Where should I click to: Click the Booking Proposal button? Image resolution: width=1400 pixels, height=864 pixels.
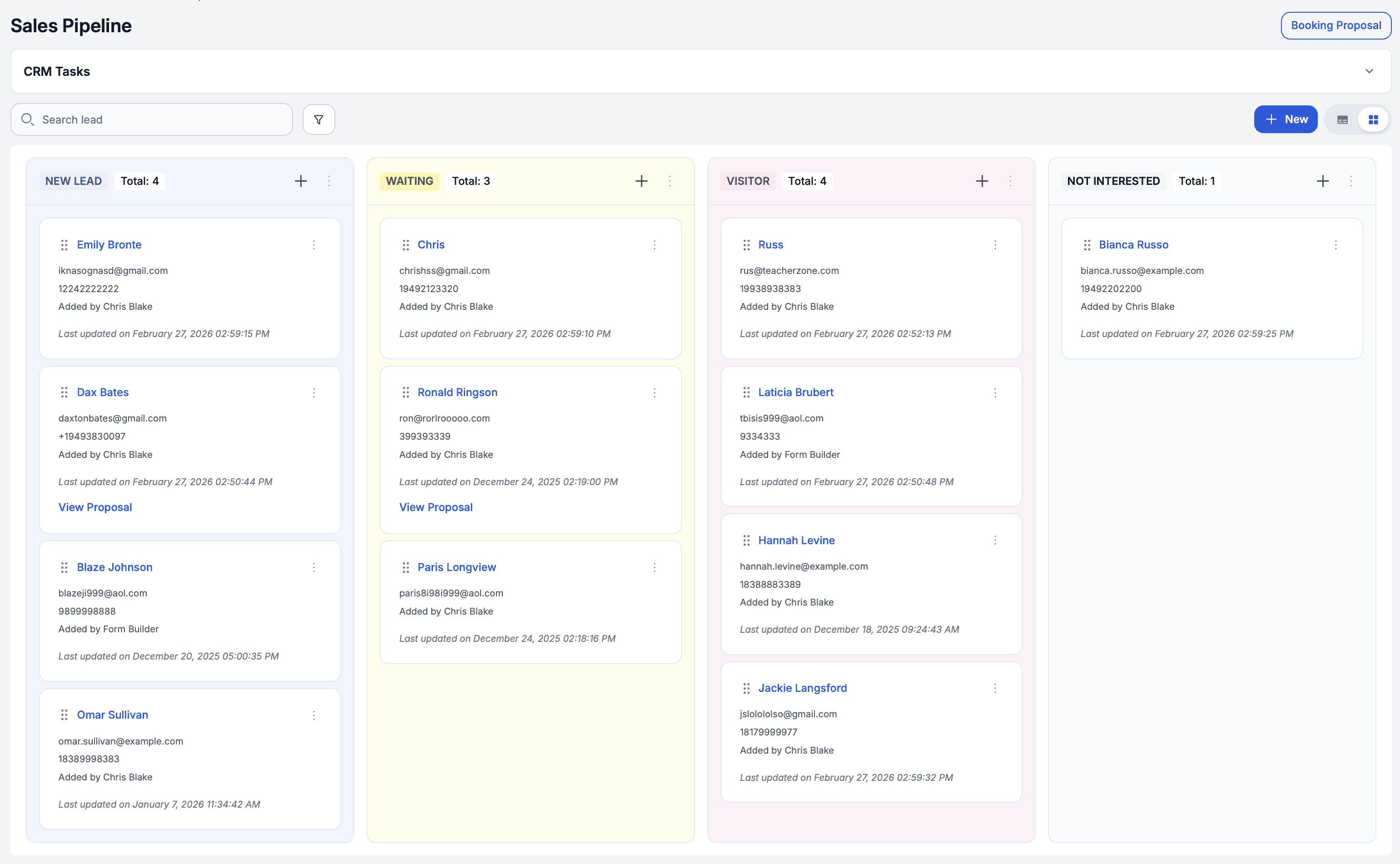[x=1335, y=26]
